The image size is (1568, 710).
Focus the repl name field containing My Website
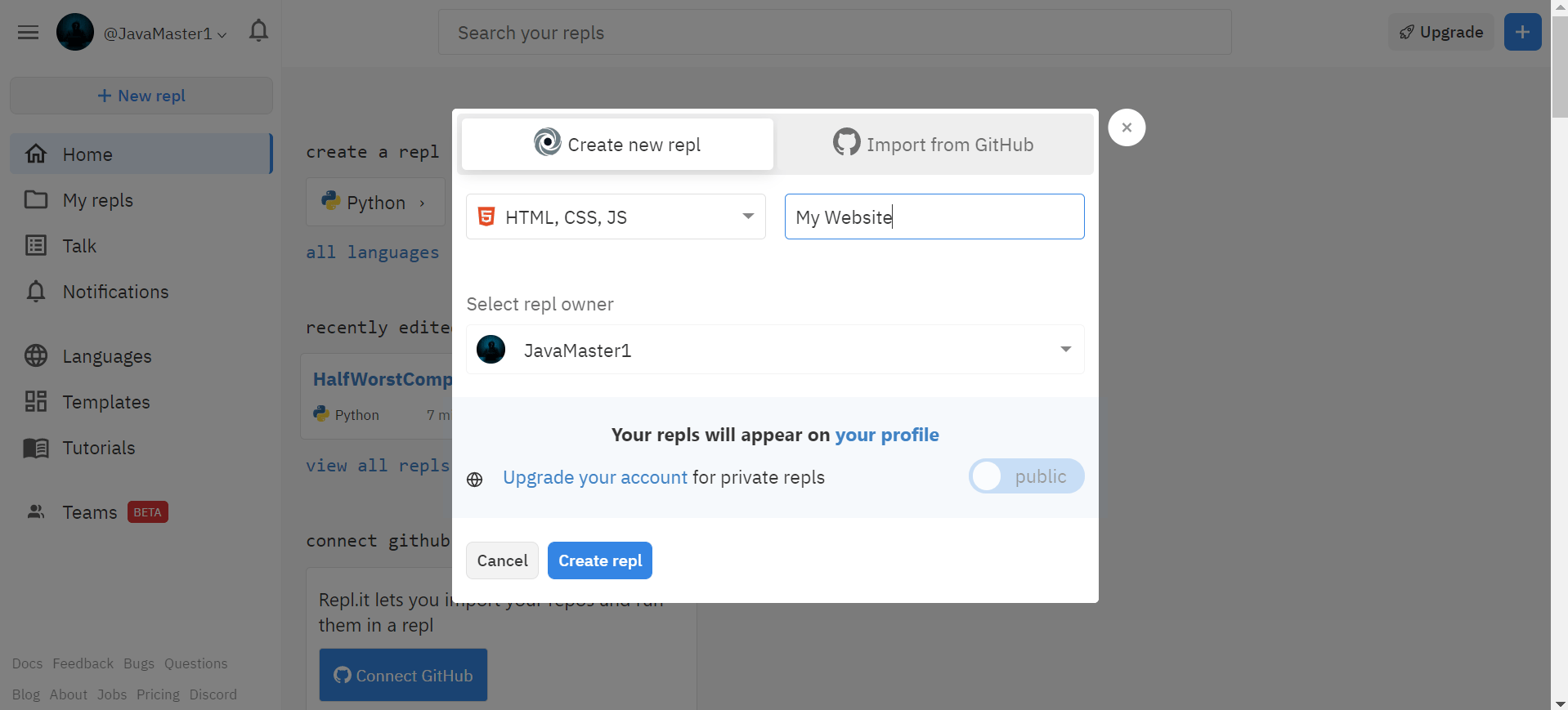[934, 217]
